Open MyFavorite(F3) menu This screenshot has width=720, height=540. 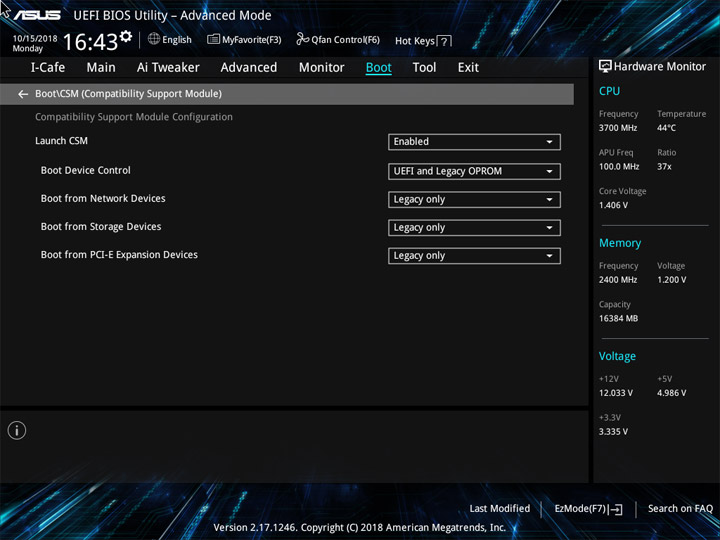pyautogui.click(x=252, y=39)
